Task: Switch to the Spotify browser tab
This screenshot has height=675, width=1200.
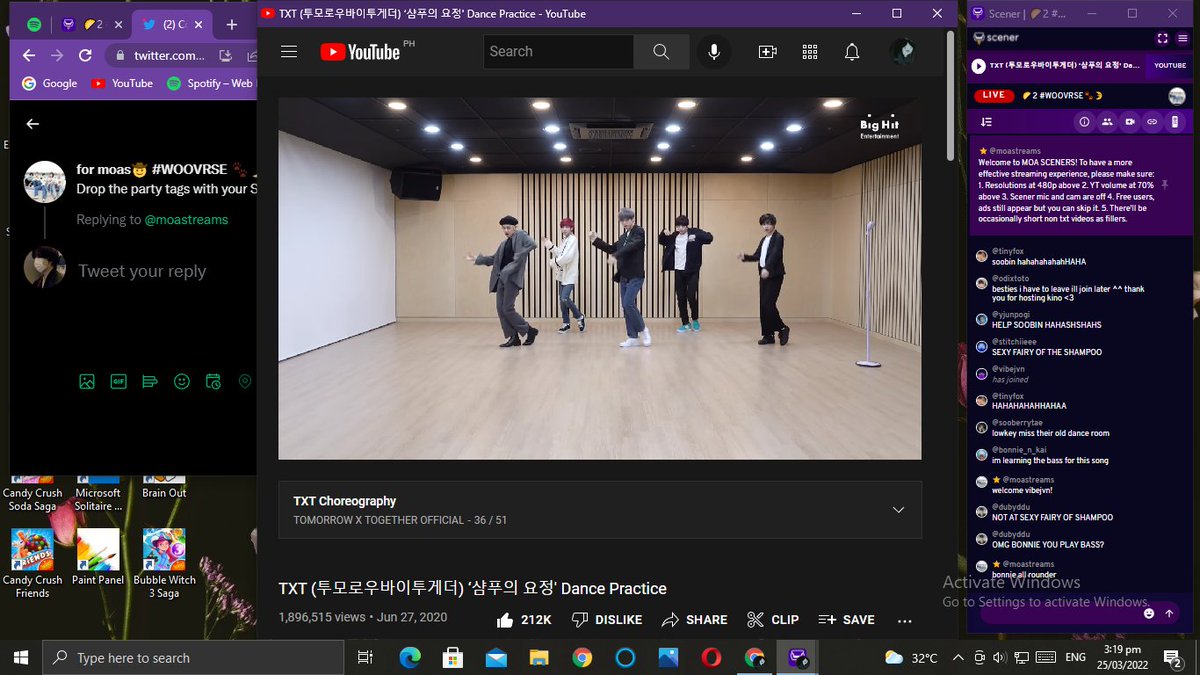Action: pyautogui.click(x=33, y=24)
